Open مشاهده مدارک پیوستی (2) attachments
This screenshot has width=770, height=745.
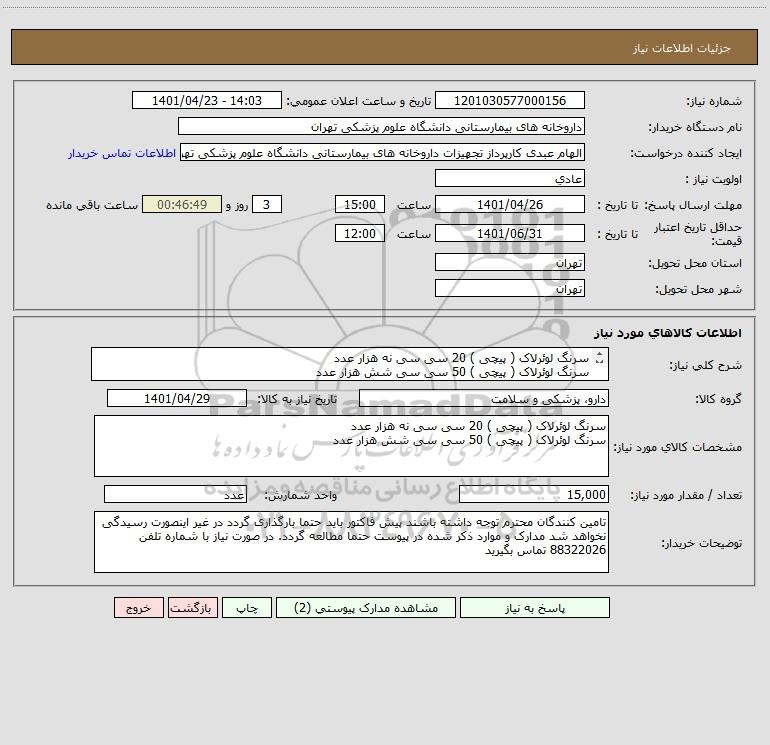366,608
